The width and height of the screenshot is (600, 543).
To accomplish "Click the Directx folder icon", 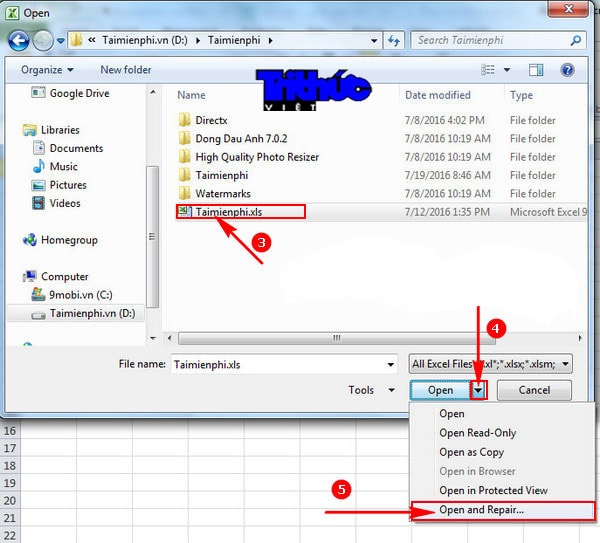I will pos(184,120).
